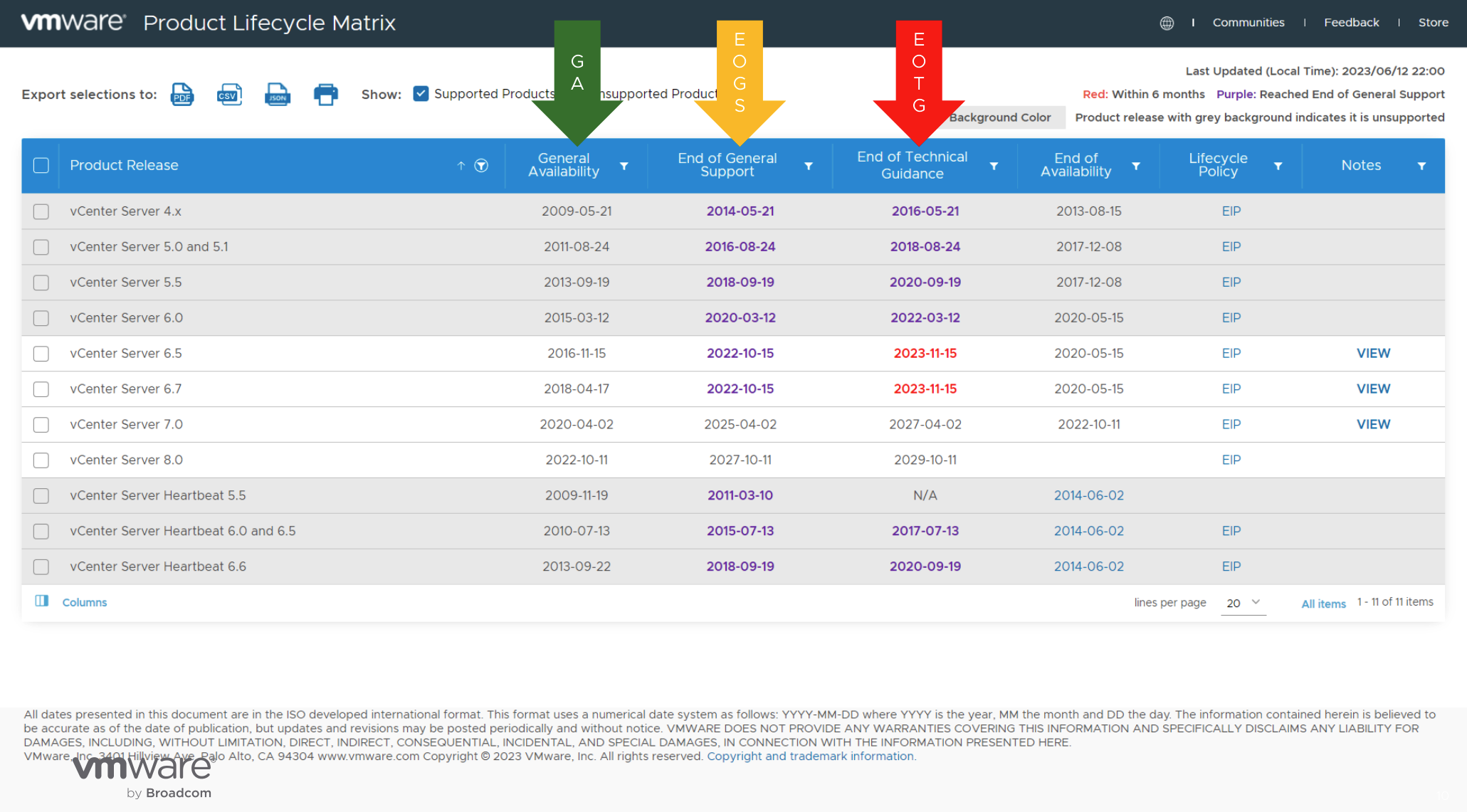
Task: Change the lines per page dropdown
Action: coord(1243,603)
